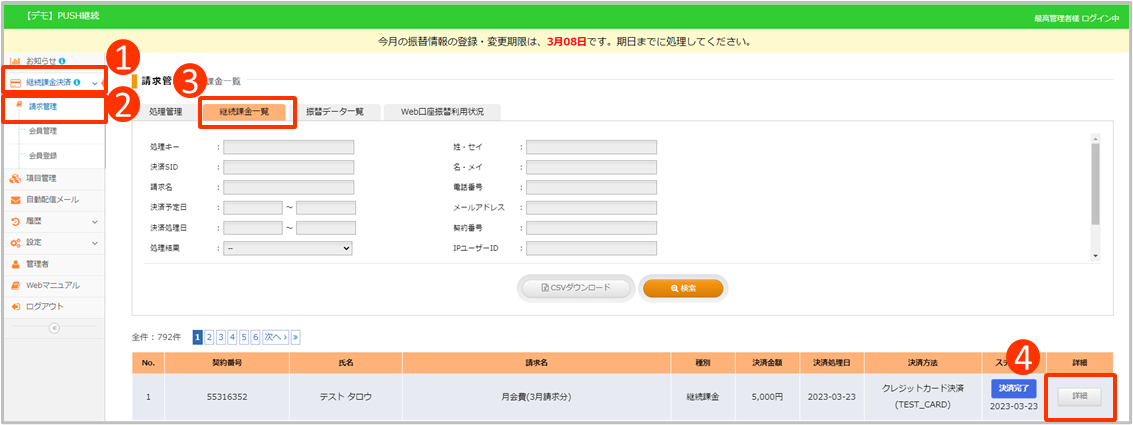Click the 項目管理 icon in sidebar
This screenshot has height=425, width=1133.
[16, 179]
